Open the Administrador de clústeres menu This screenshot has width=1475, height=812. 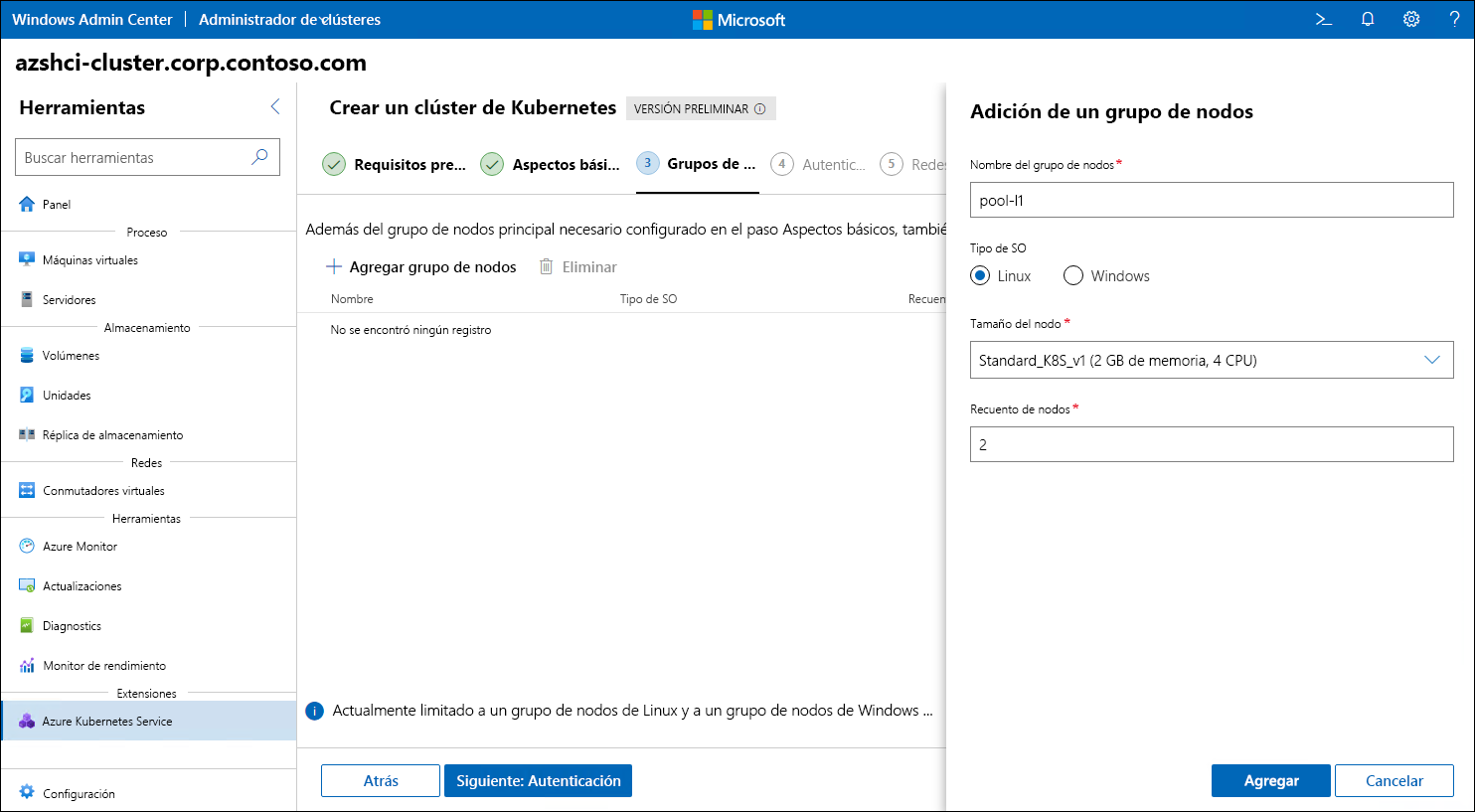pyautogui.click(x=289, y=19)
